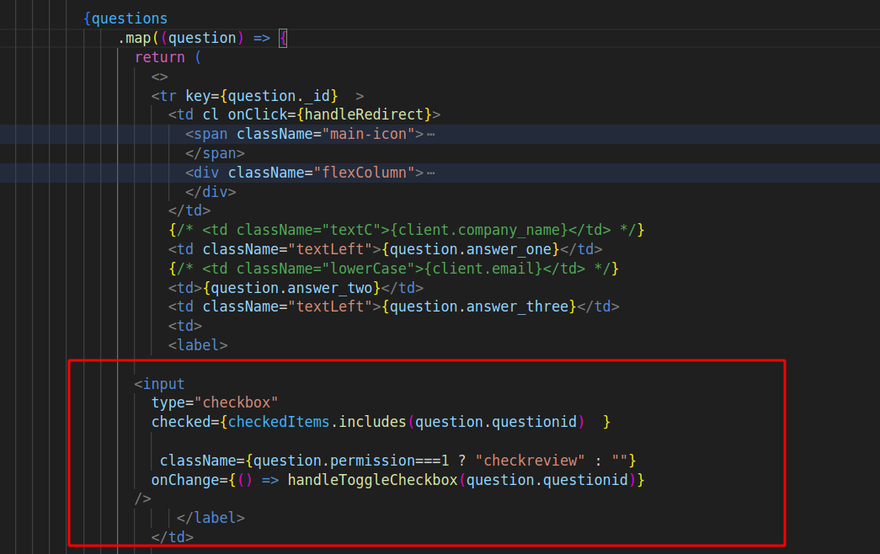Click the handleToggleCheckbox function call
880x554 pixels.
pos(373,480)
